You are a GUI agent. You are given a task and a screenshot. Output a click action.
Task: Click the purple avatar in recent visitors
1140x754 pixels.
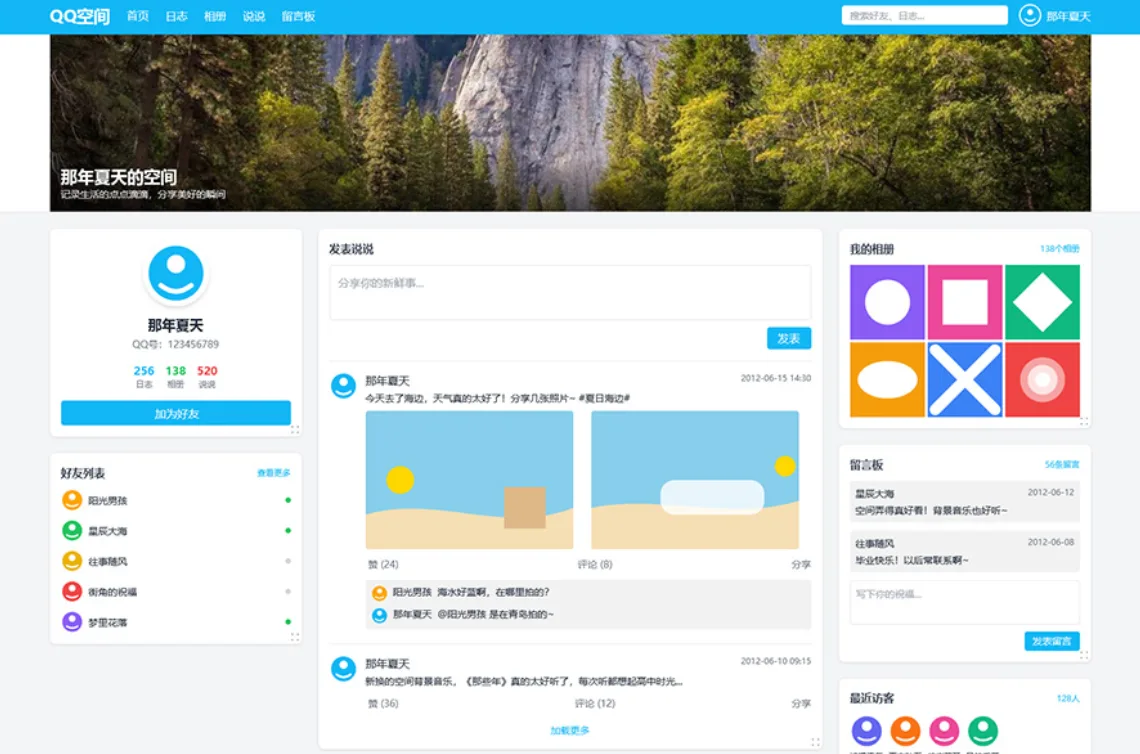(x=866, y=731)
